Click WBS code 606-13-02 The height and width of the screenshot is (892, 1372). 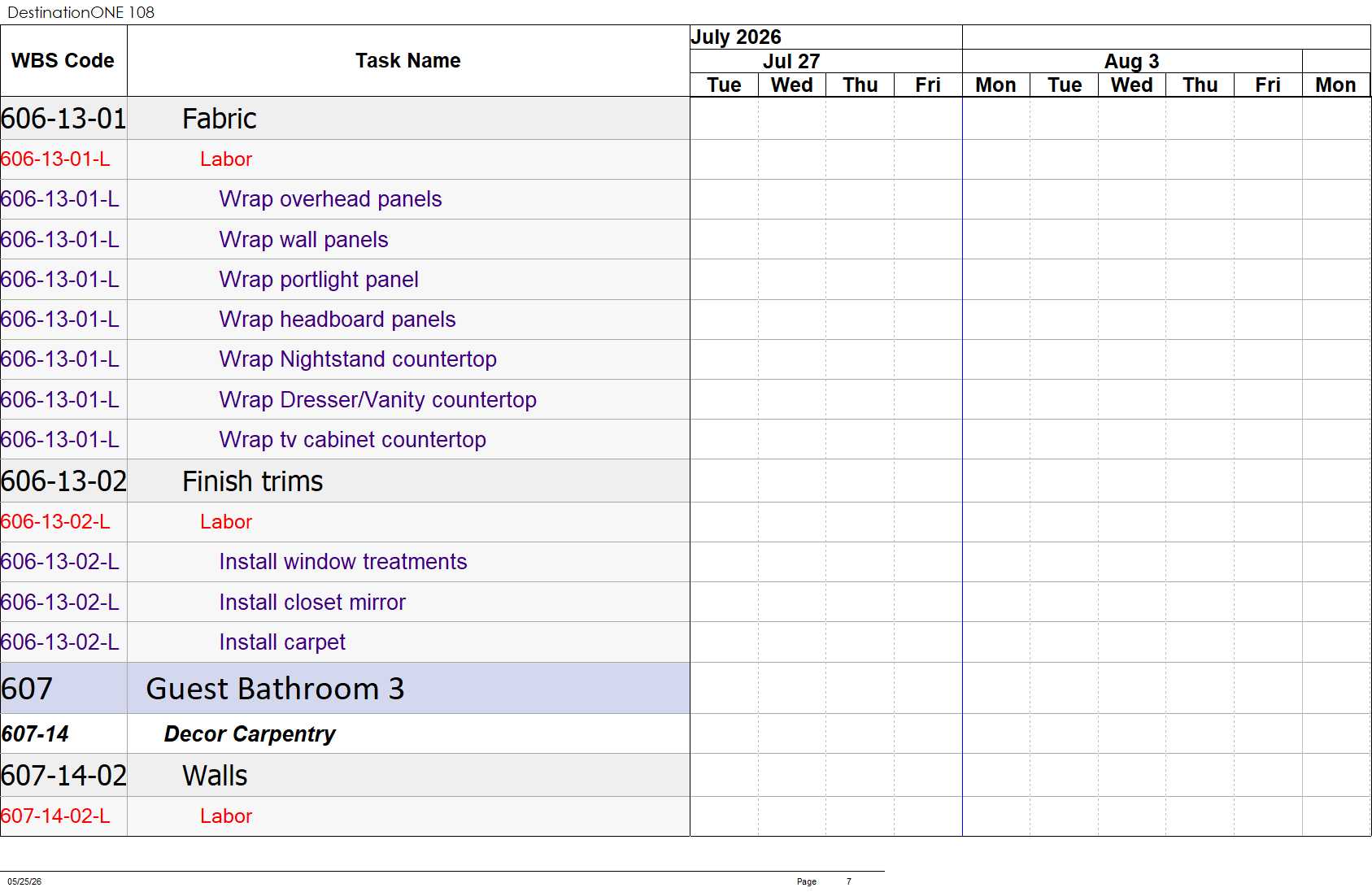pos(63,481)
